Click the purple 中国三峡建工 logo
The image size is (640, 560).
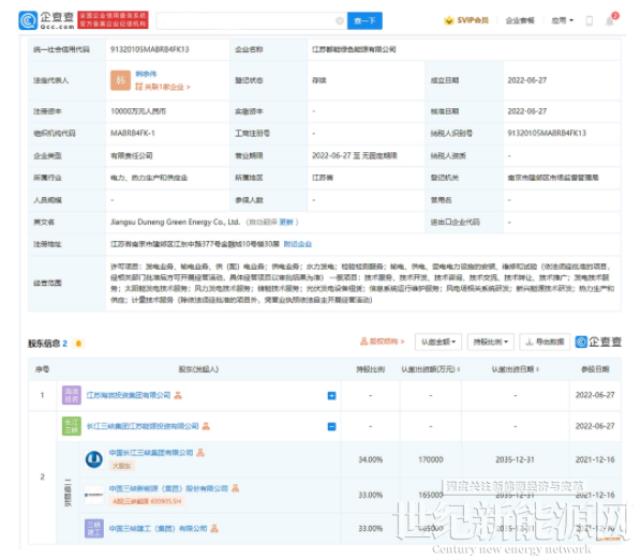tap(94, 528)
